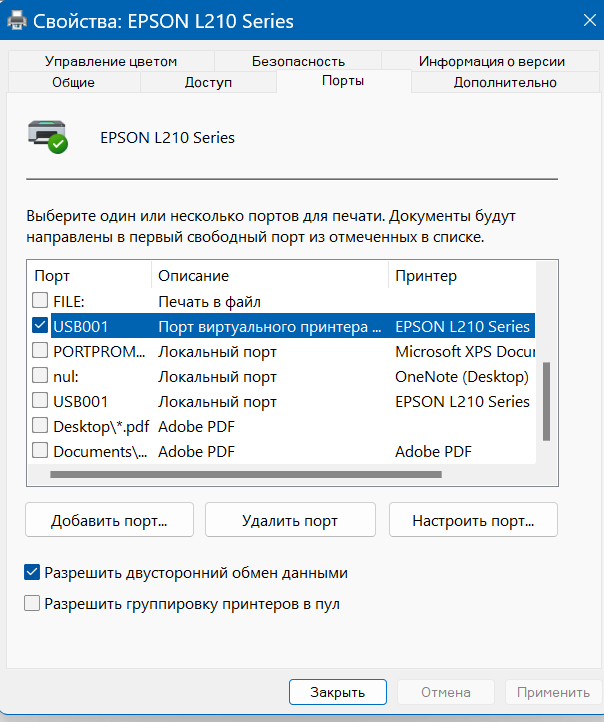Click the Отмена button
Image resolution: width=604 pixels, height=722 pixels.
pyautogui.click(x=446, y=692)
